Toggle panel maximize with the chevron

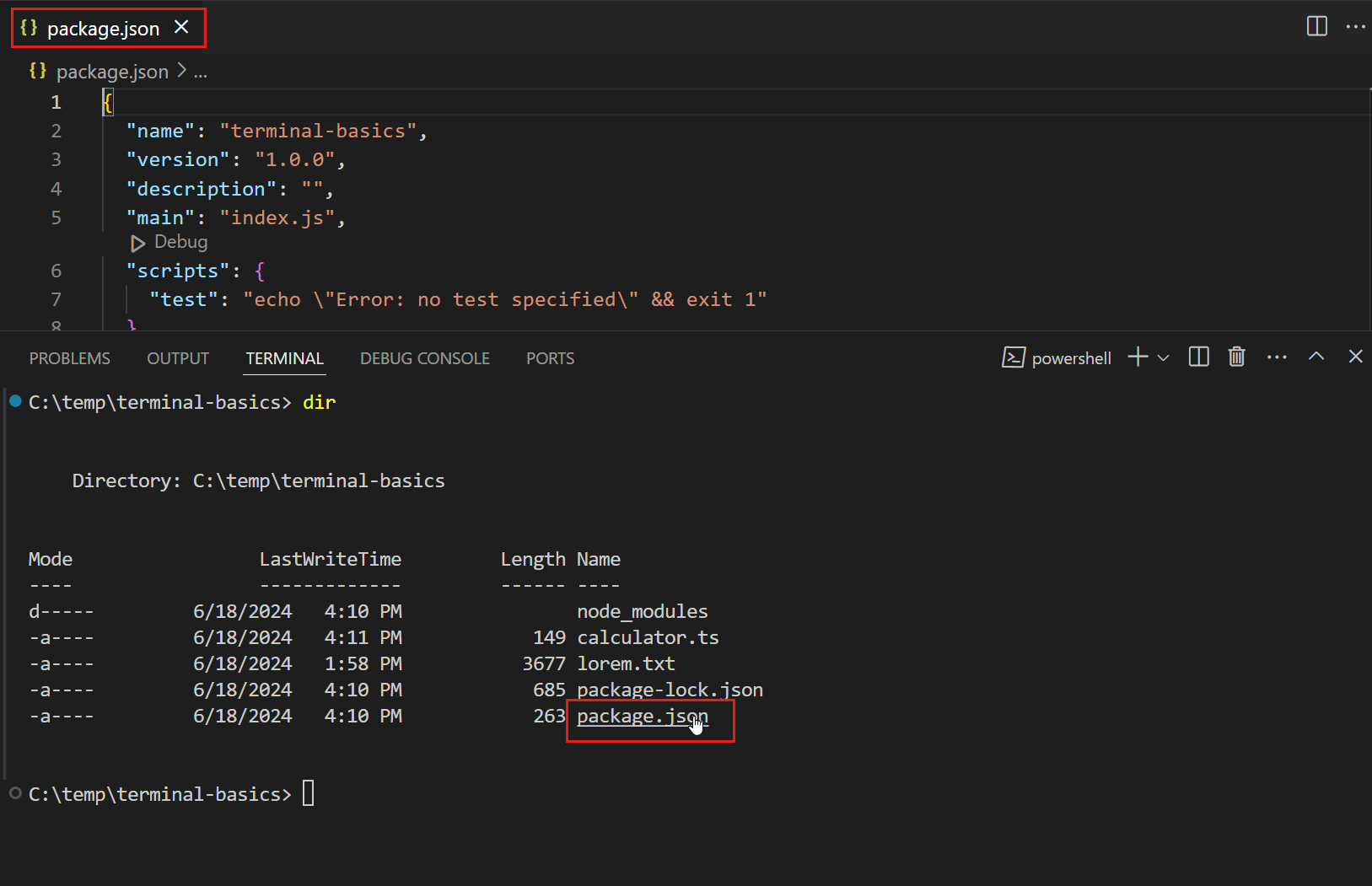click(x=1316, y=357)
